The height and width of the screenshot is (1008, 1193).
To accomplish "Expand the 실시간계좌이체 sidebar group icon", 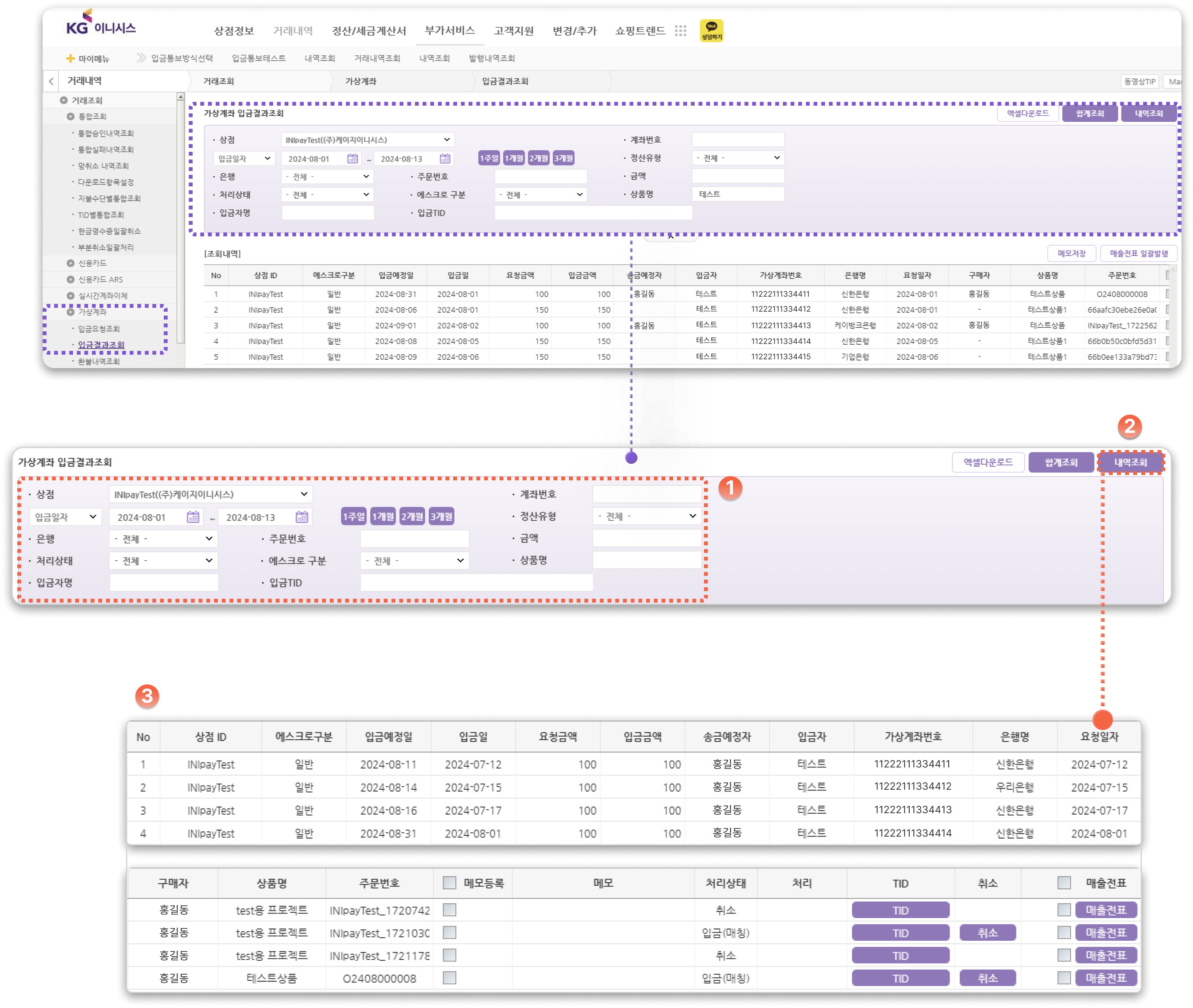I will click(70, 296).
